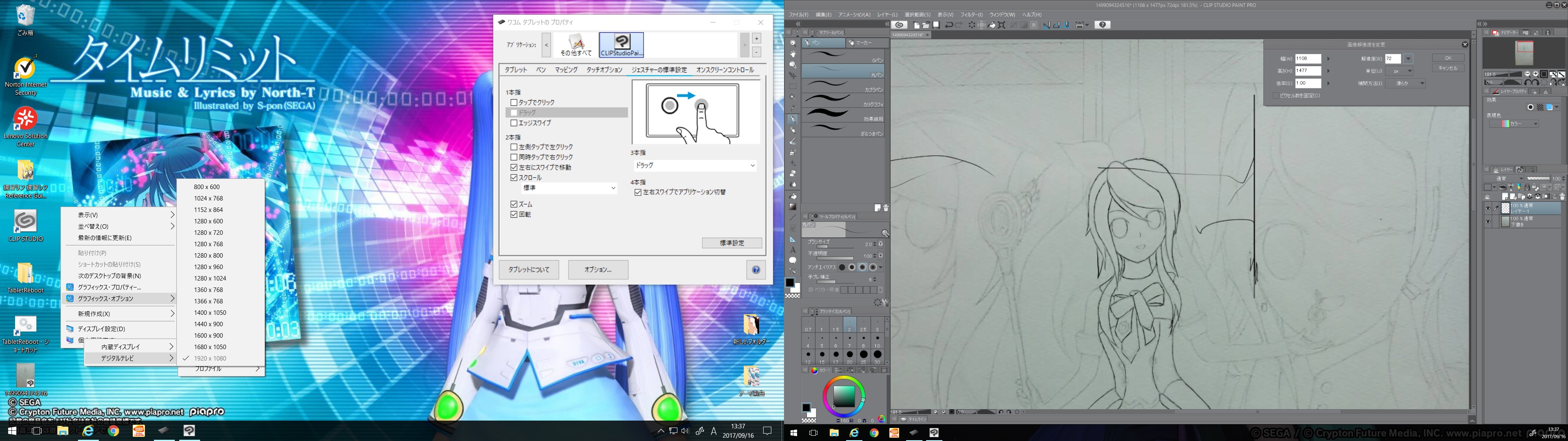Open CLIP STUDIO desktop shortcut
This screenshot has height=441, width=1568.
click(x=26, y=225)
